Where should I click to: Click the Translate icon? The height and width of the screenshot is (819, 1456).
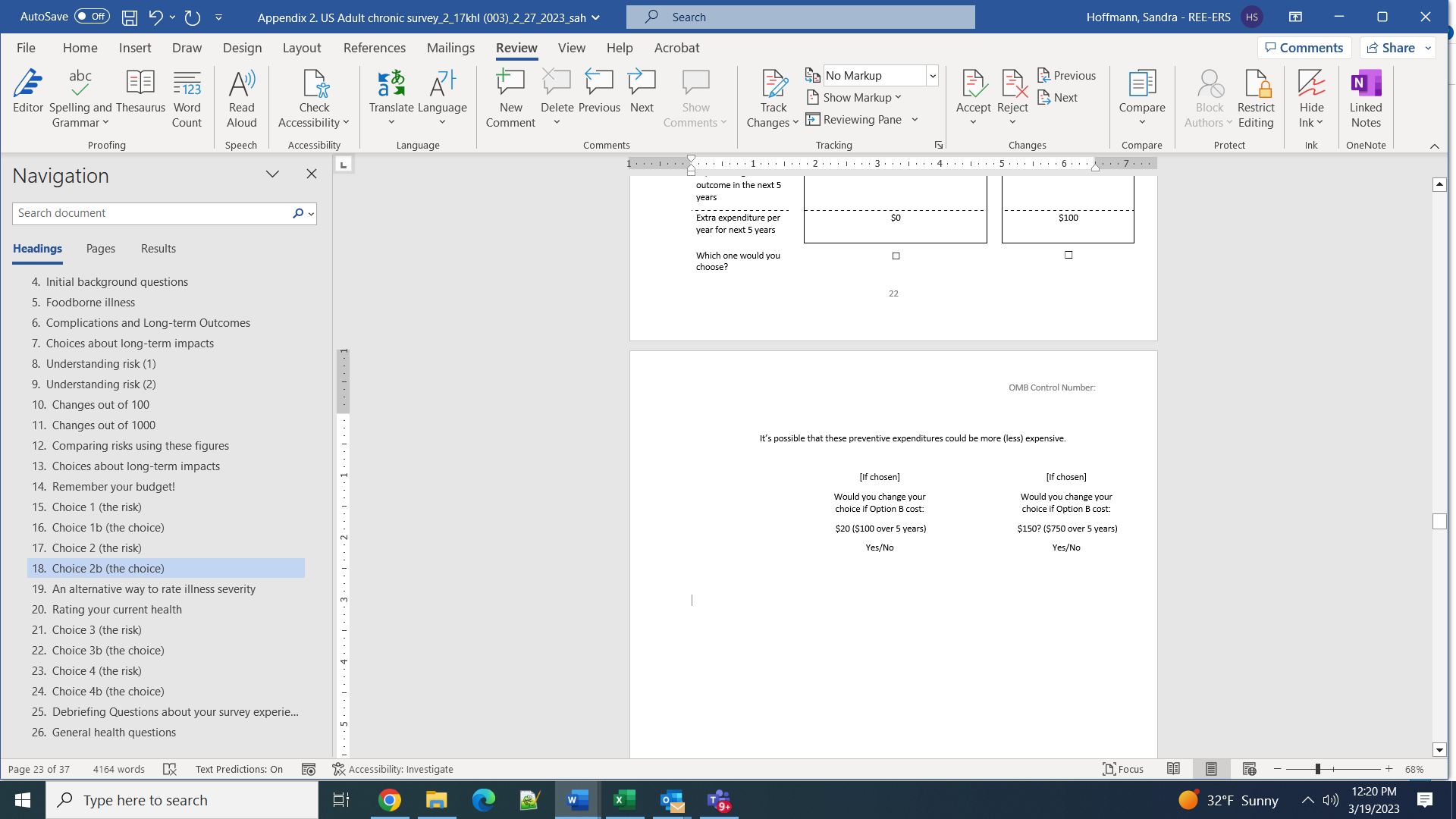click(391, 83)
